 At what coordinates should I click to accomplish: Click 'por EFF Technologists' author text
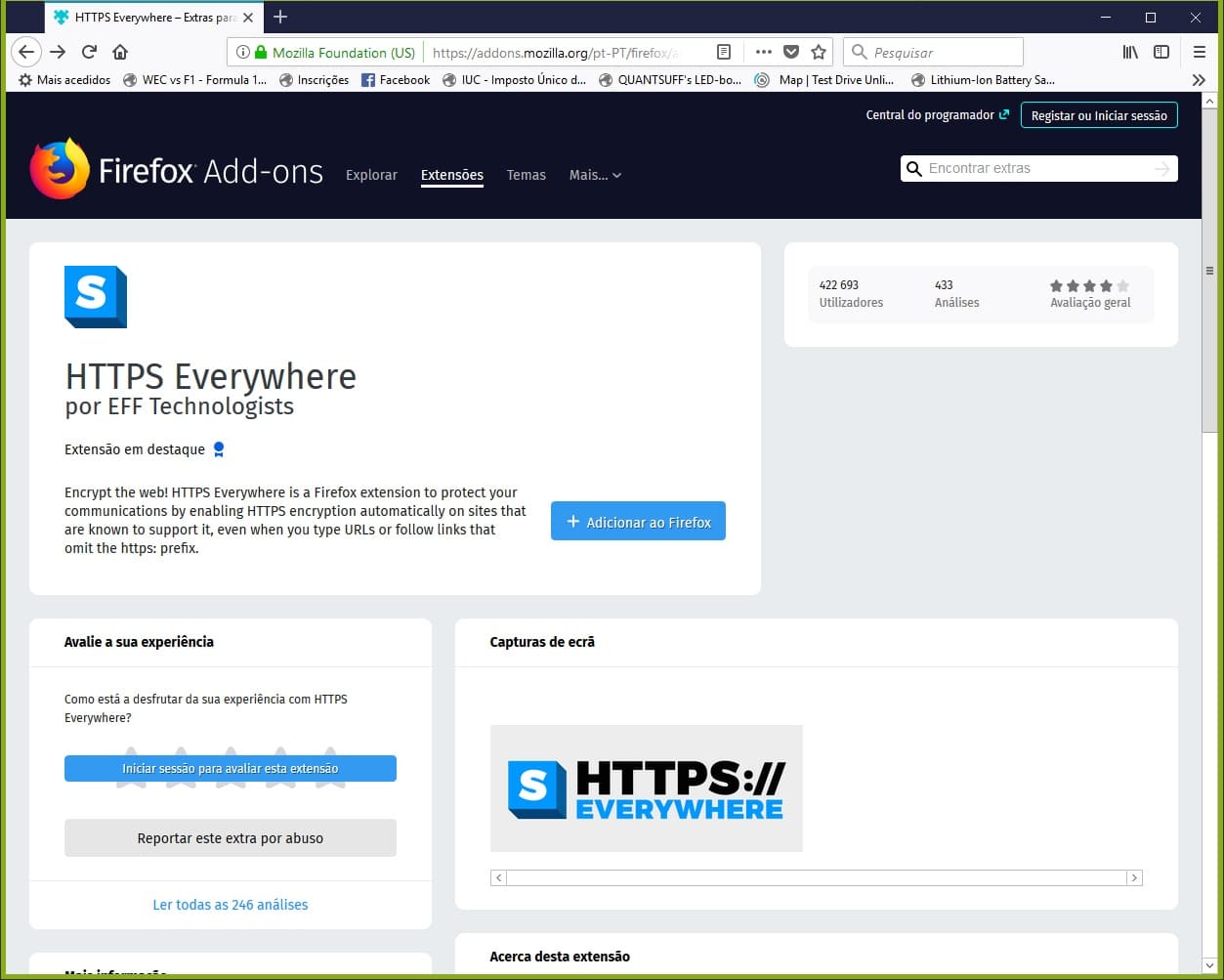[x=180, y=406]
